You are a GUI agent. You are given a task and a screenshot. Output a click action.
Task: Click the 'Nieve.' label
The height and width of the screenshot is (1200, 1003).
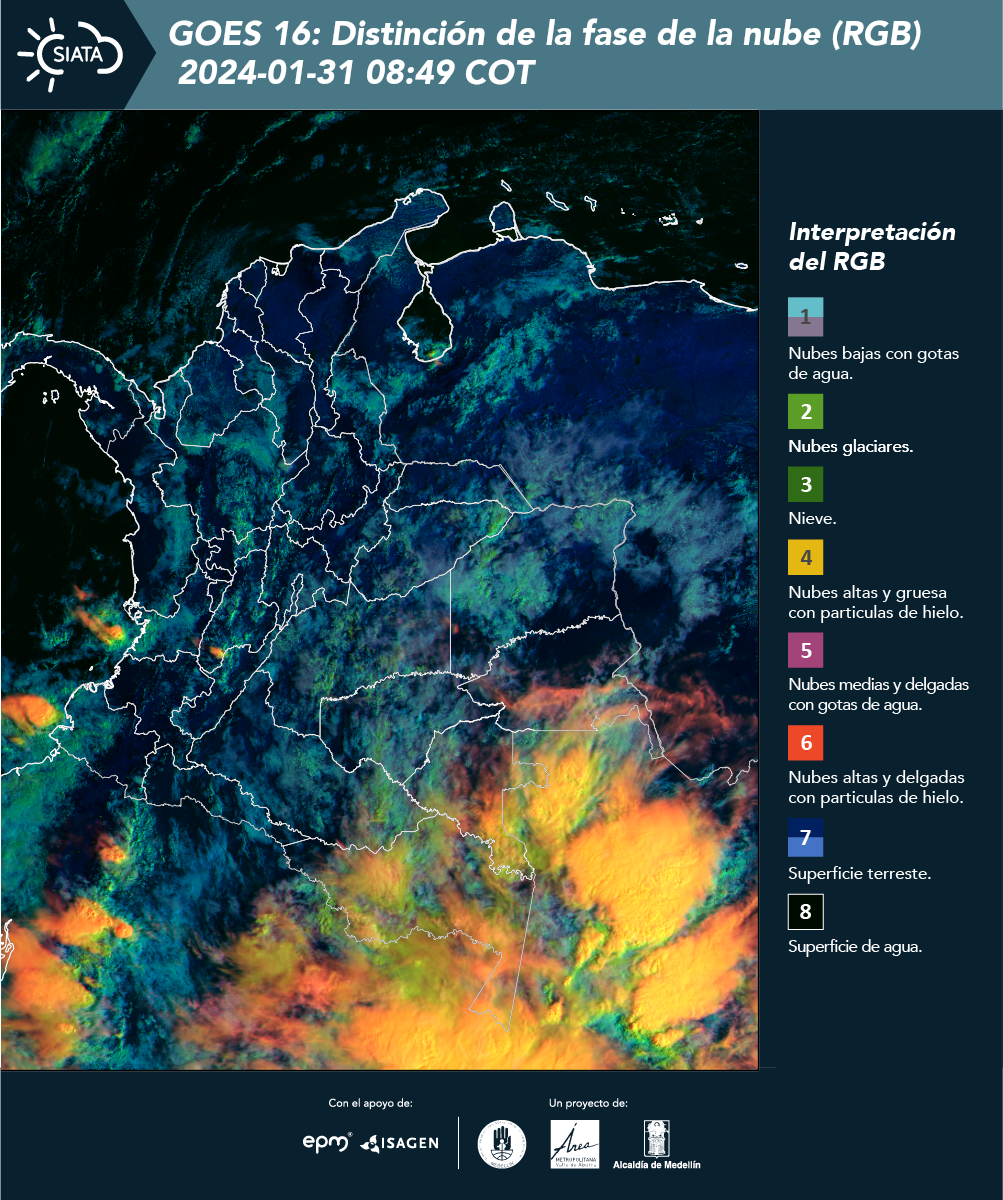click(812, 520)
